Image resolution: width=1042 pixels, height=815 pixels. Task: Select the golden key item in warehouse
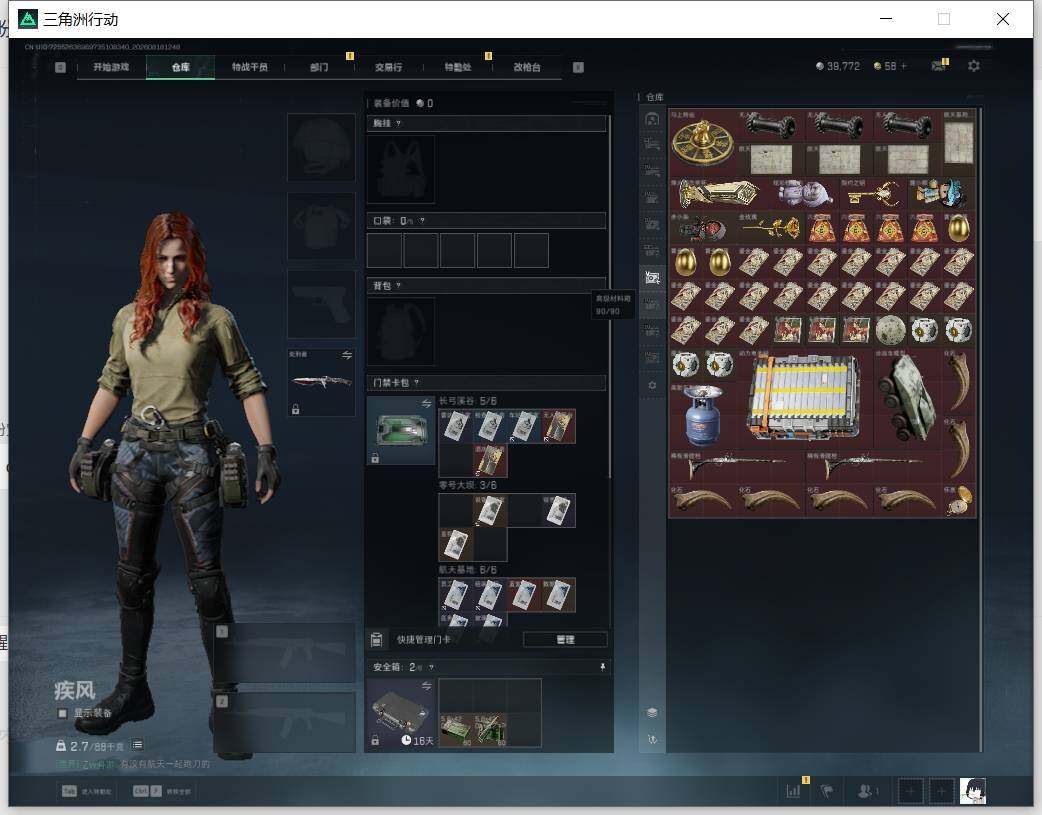[x=873, y=194]
